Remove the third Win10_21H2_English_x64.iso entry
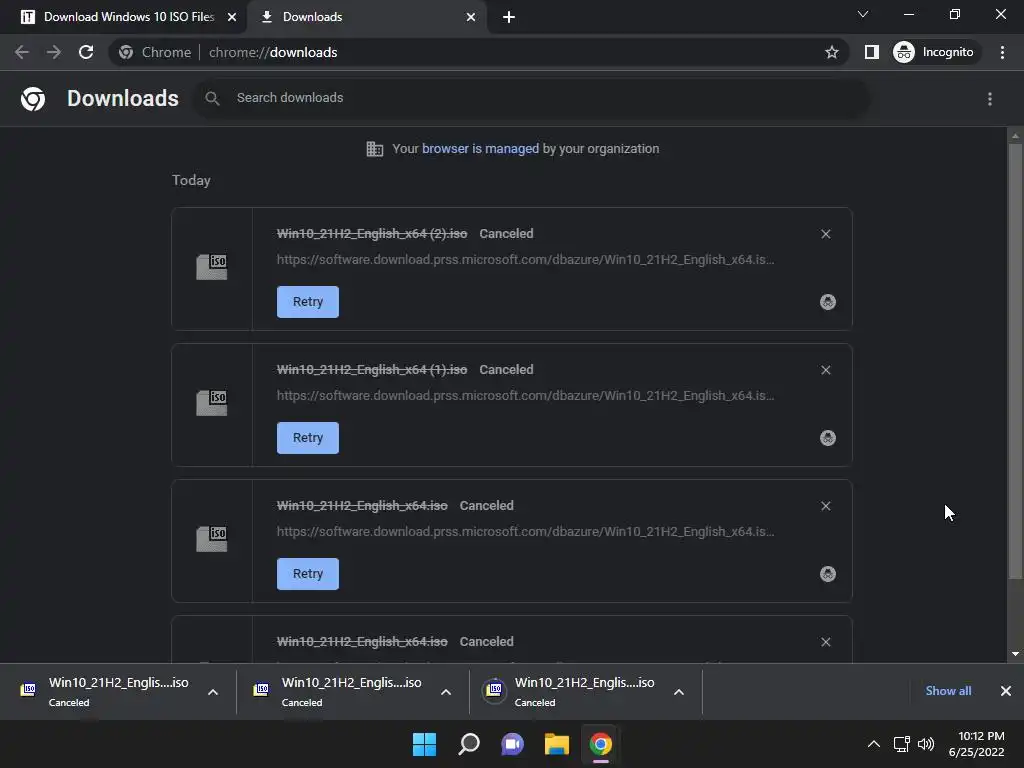This screenshot has height=768, width=1024. (x=825, y=506)
